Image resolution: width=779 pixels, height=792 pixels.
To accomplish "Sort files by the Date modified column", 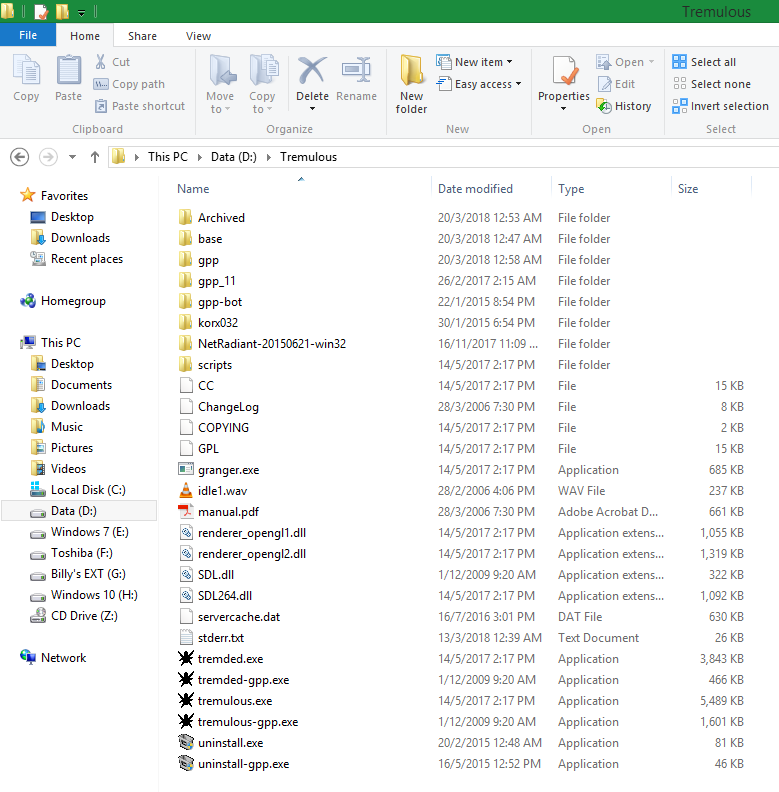I will [475, 189].
